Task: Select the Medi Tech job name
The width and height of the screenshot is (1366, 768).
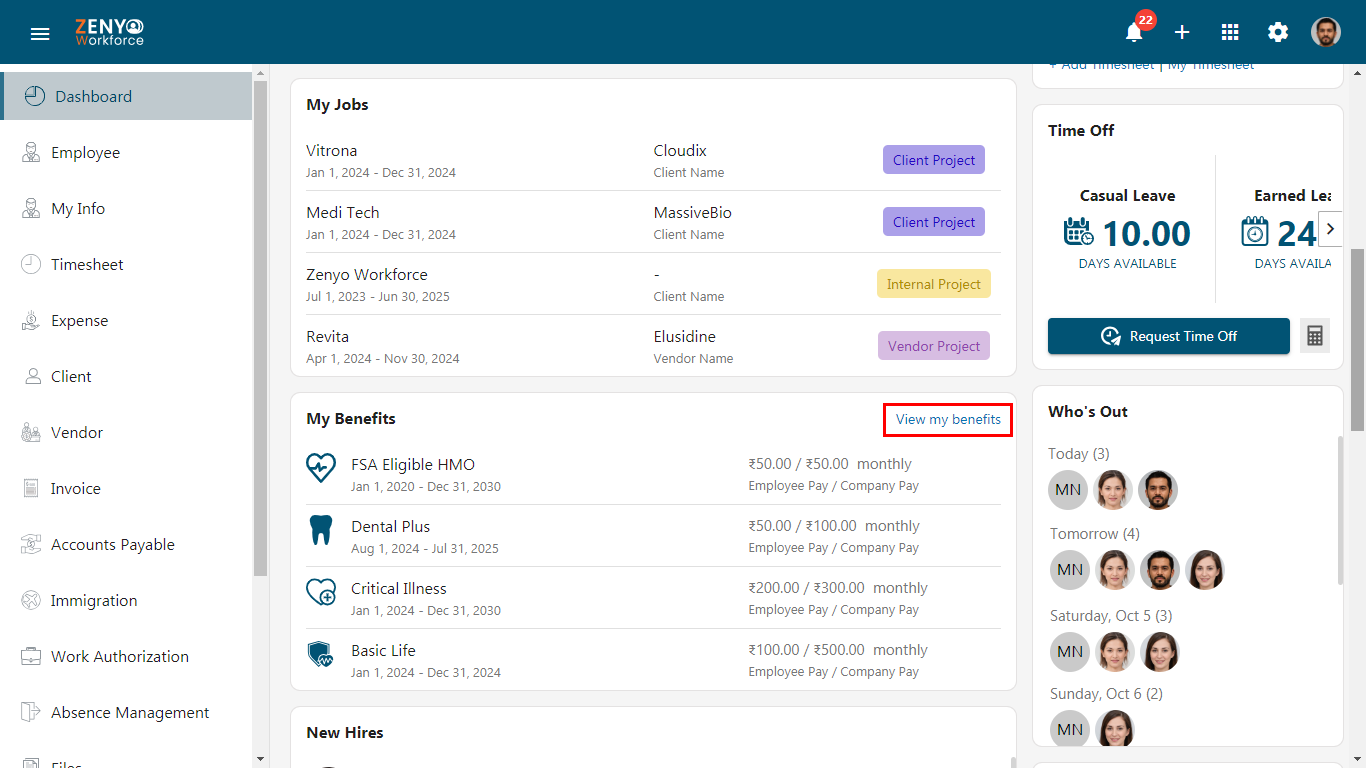Action: [343, 213]
